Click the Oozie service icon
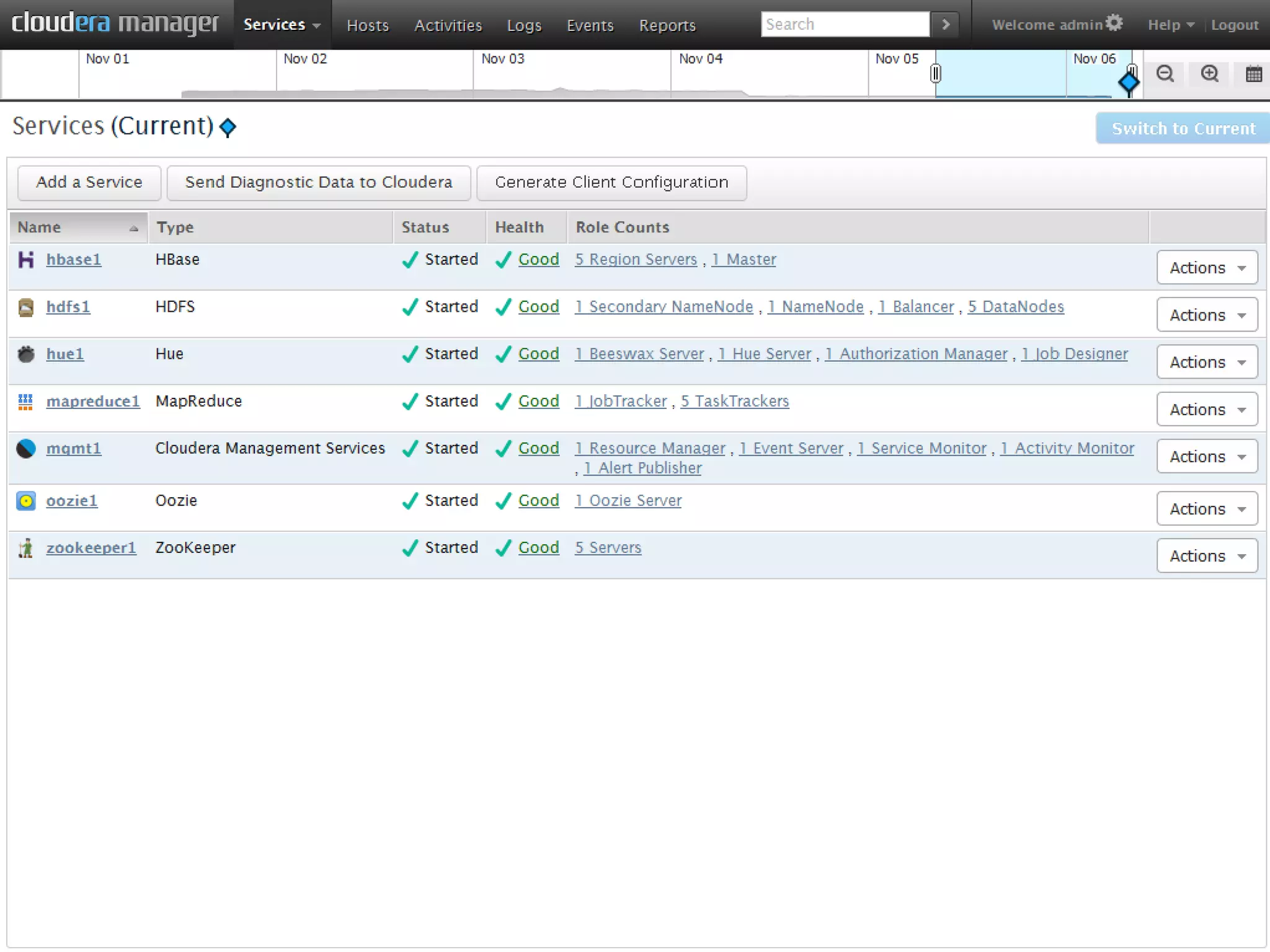 (x=25, y=501)
